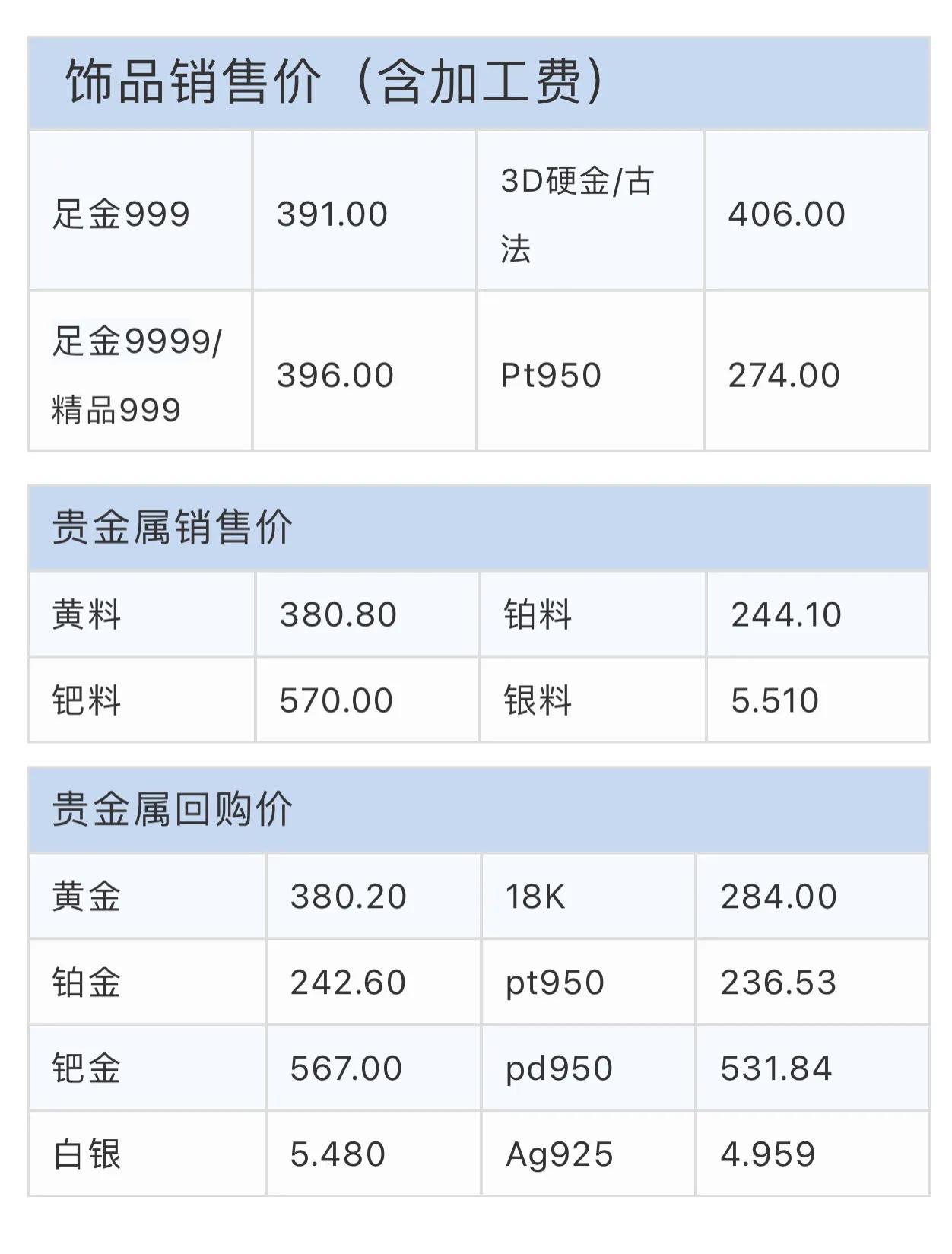This screenshot has width=952, height=1254.
Task: Click the 396.00 price cell
Action: [x=335, y=375]
